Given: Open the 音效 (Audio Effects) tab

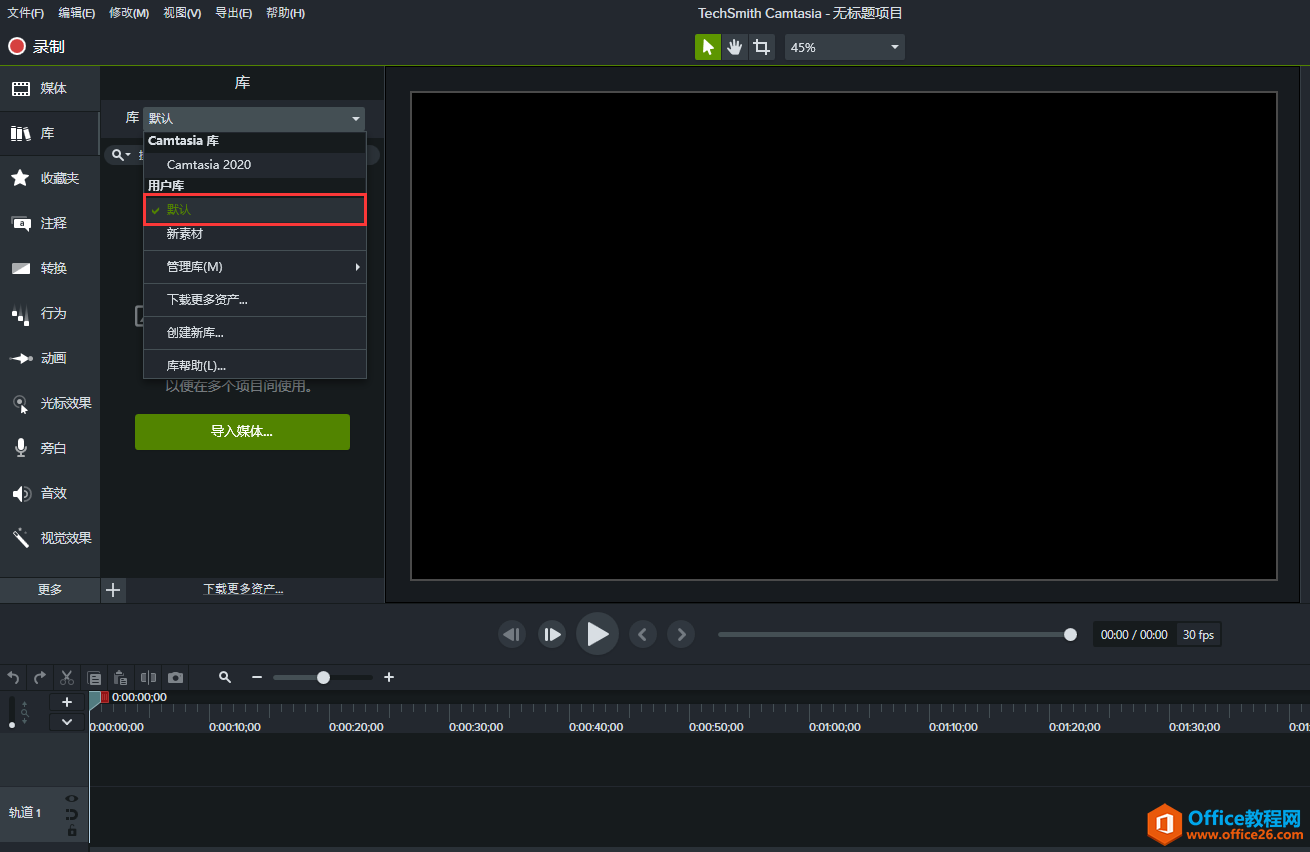Looking at the screenshot, I should (49, 493).
